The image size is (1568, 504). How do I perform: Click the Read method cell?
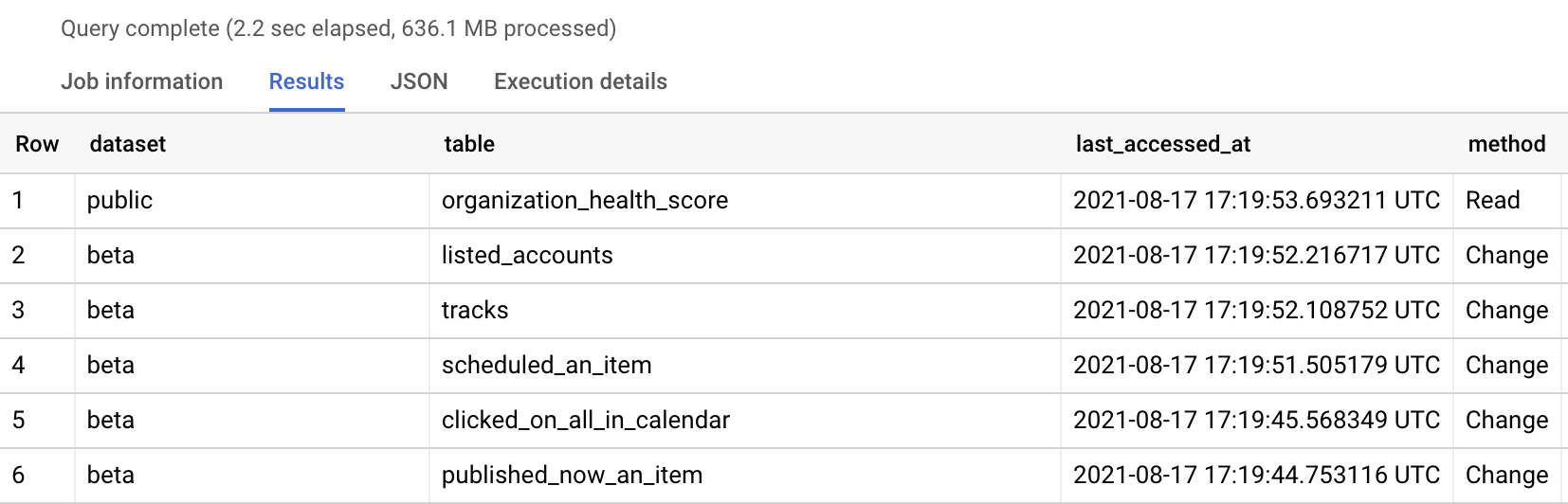coord(1492,200)
